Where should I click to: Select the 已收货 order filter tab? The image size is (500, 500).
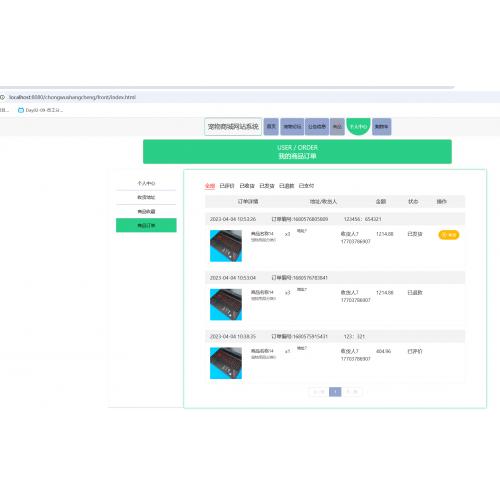pos(247,186)
